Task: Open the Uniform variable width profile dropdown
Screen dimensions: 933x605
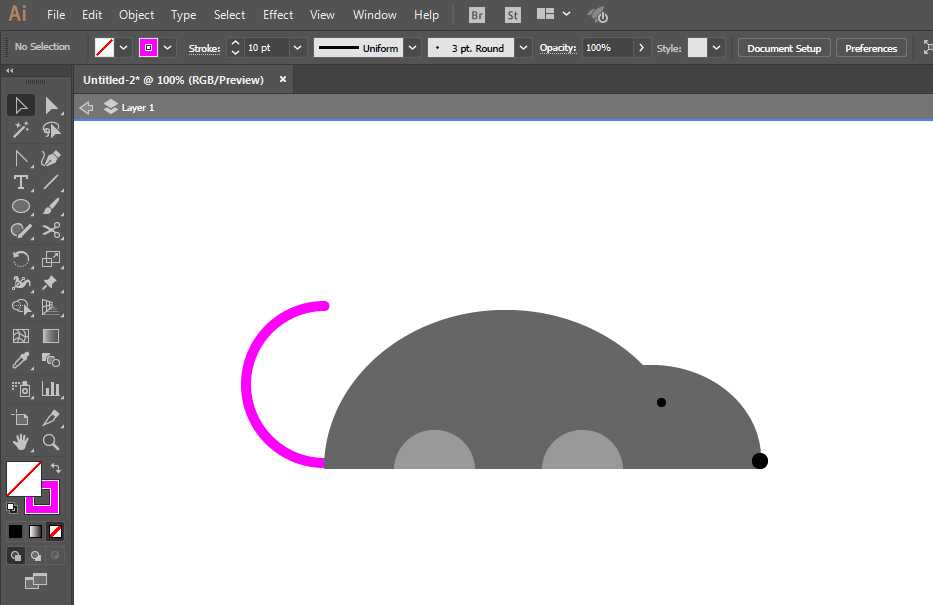Action: pyautogui.click(x=413, y=48)
